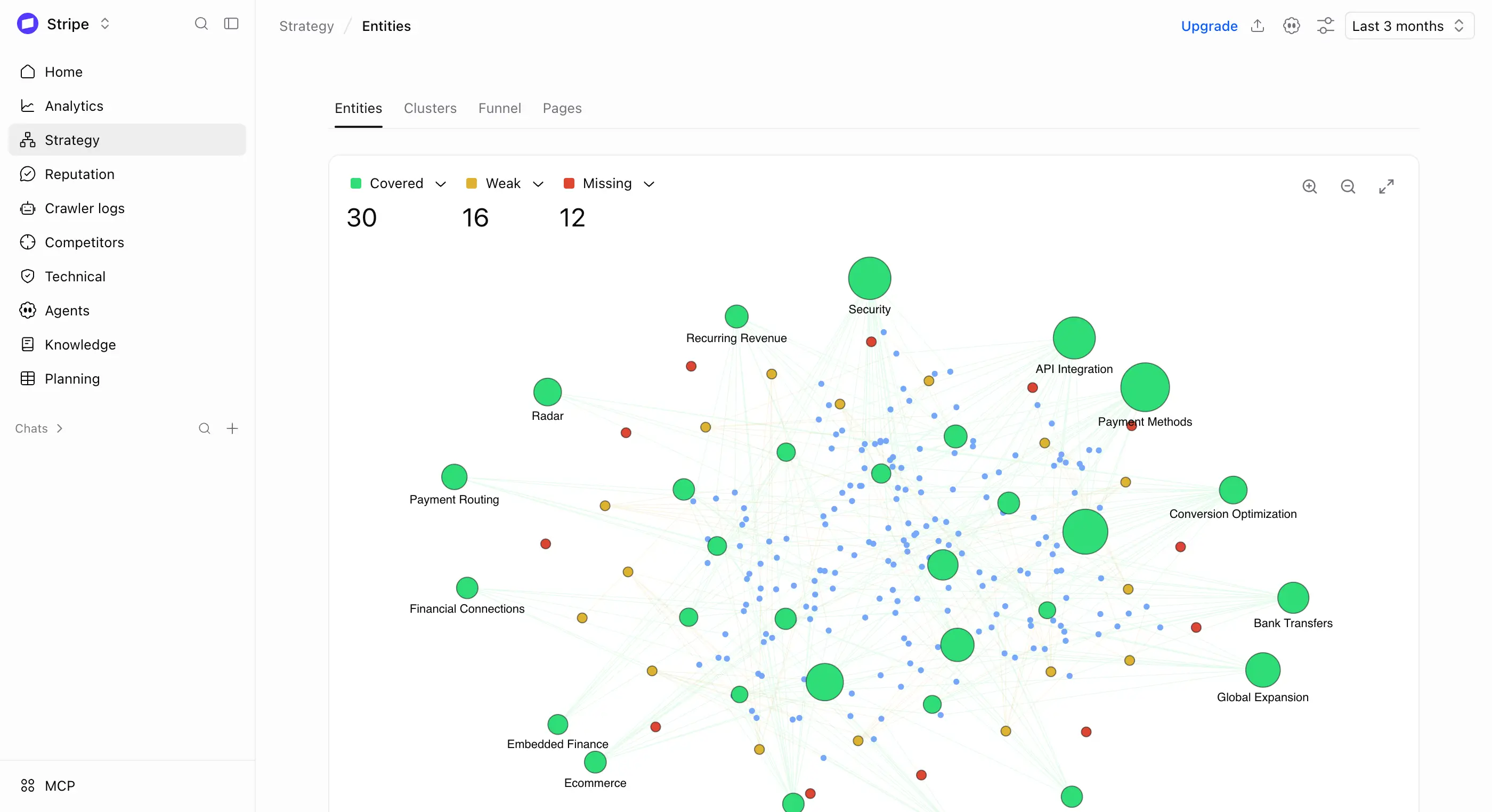Select the Entities tab
The height and width of the screenshot is (812, 1492).
pyautogui.click(x=359, y=108)
